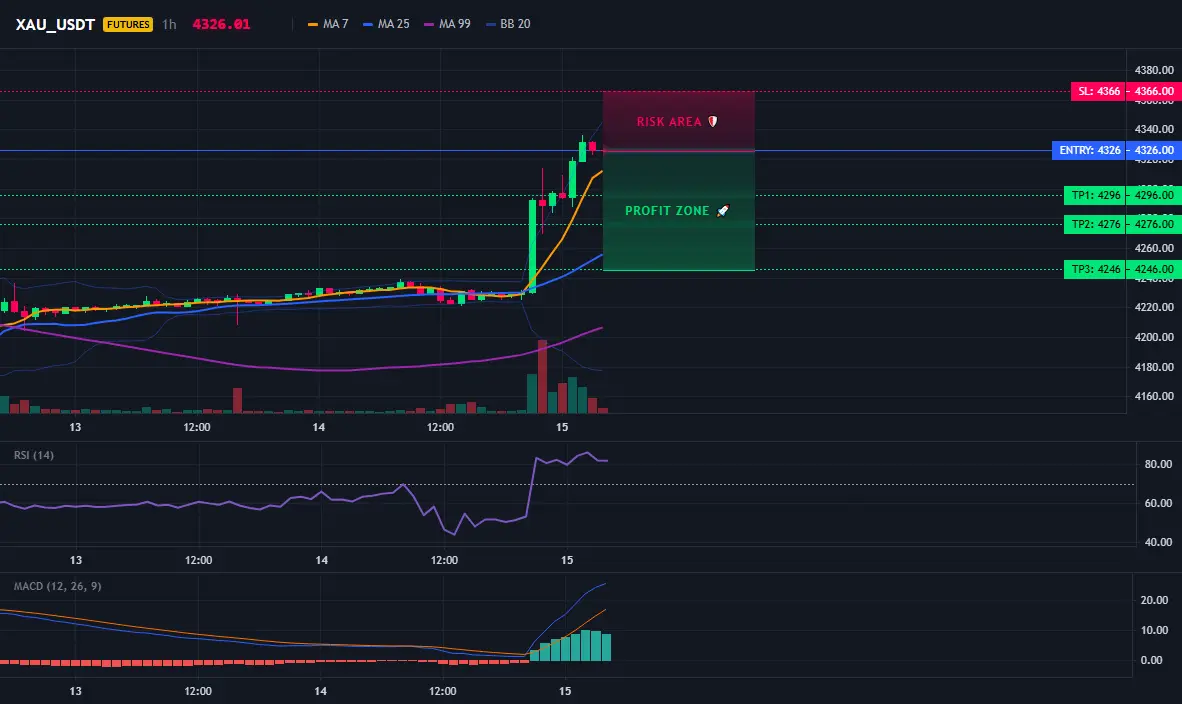Click the PROFIT ZONE text
1182x704 pixels.
click(667, 211)
